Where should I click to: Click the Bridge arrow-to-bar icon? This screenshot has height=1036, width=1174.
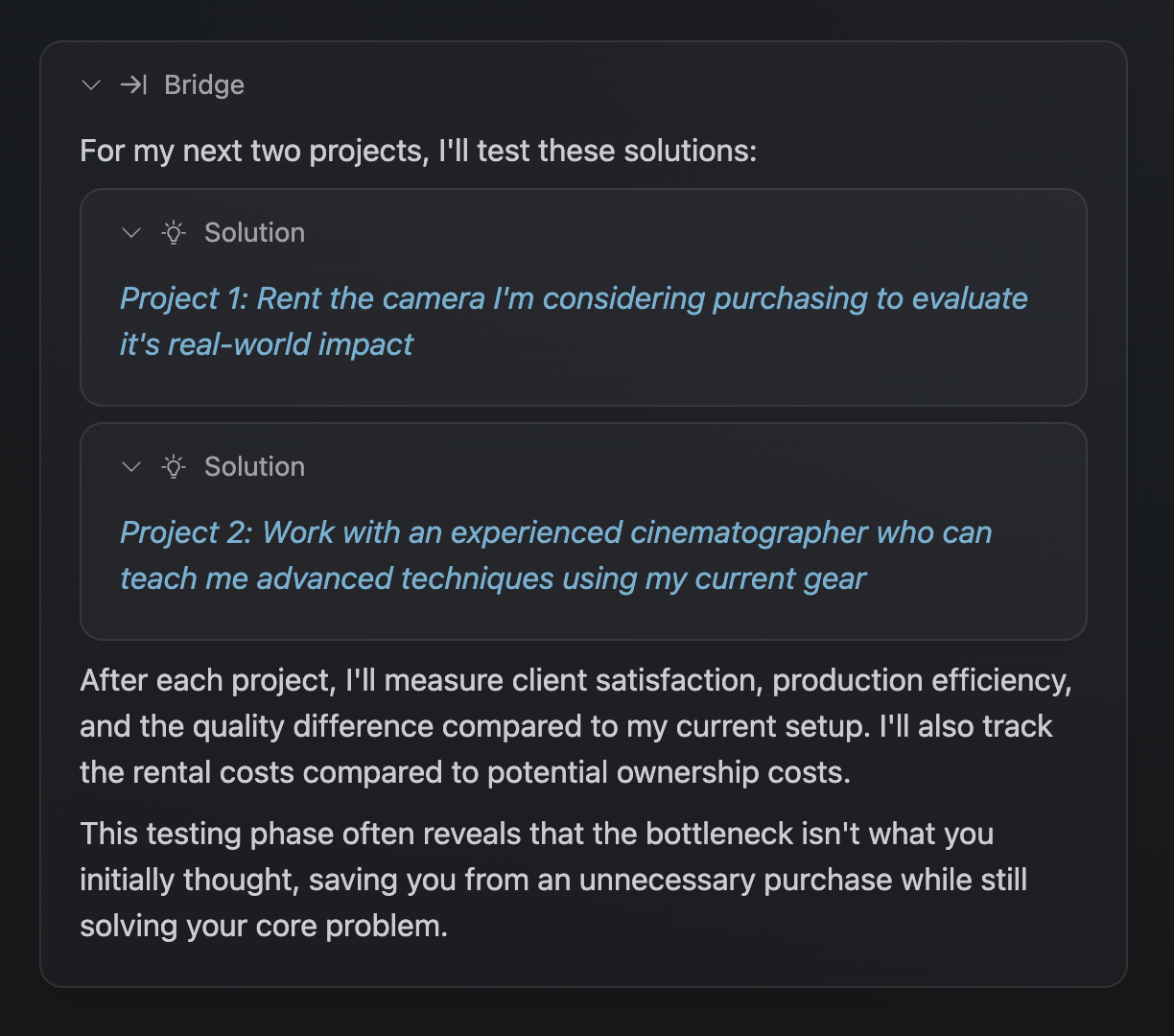click(133, 85)
